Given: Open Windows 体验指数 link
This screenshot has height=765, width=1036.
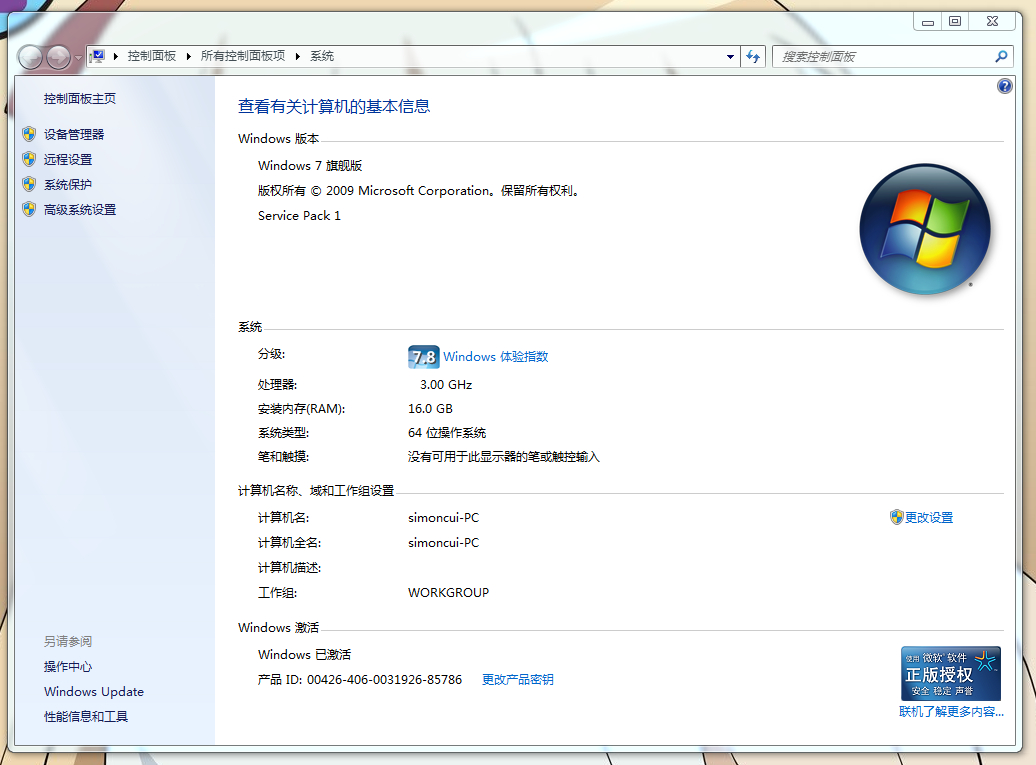Looking at the screenshot, I should click(x=496, y=357).
